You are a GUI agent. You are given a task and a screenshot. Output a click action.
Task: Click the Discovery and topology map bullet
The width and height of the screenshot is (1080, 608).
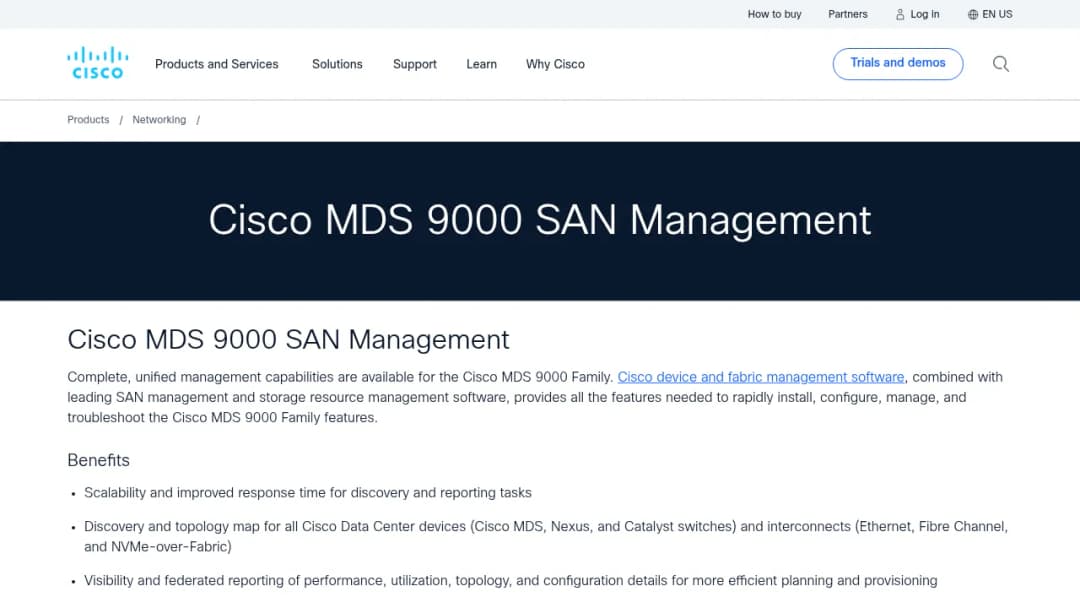(546, 536)
